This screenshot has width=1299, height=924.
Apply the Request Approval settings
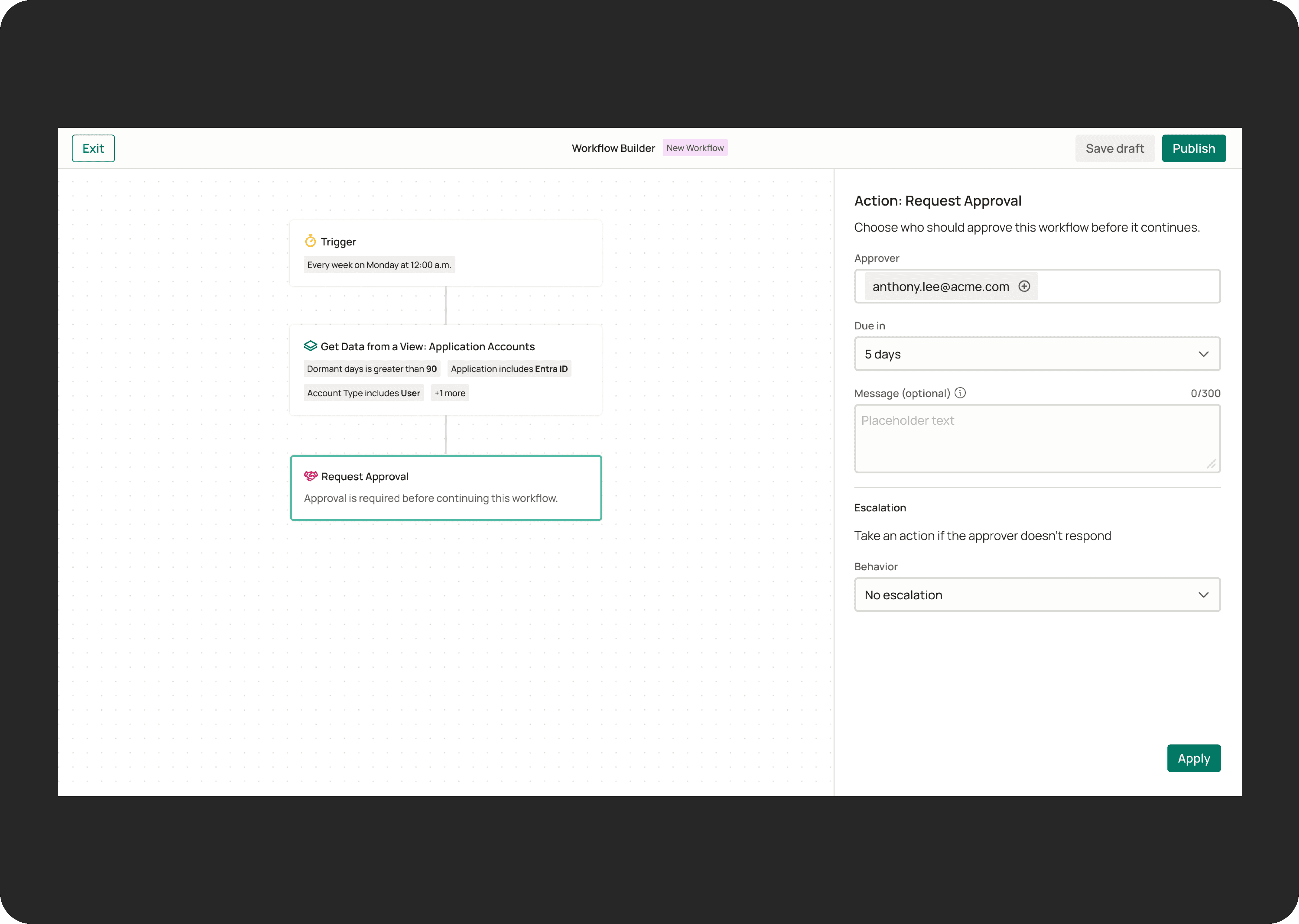pyautogui.click(x=1193, y=758)
